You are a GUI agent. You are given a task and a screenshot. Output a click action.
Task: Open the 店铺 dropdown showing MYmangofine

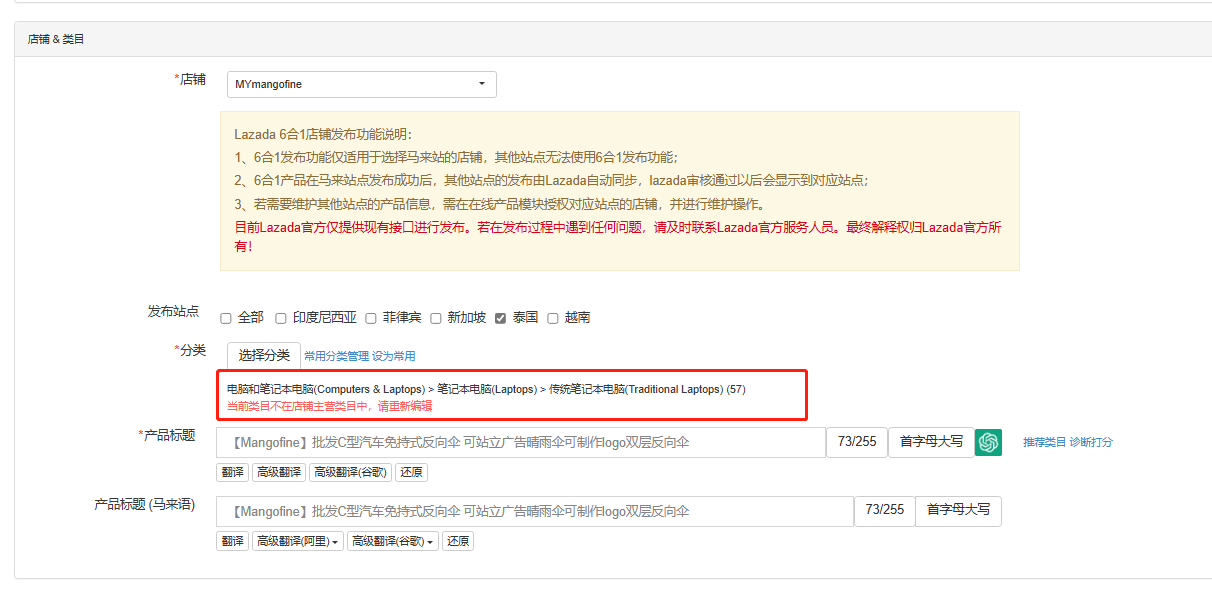(x=362, y=84)
